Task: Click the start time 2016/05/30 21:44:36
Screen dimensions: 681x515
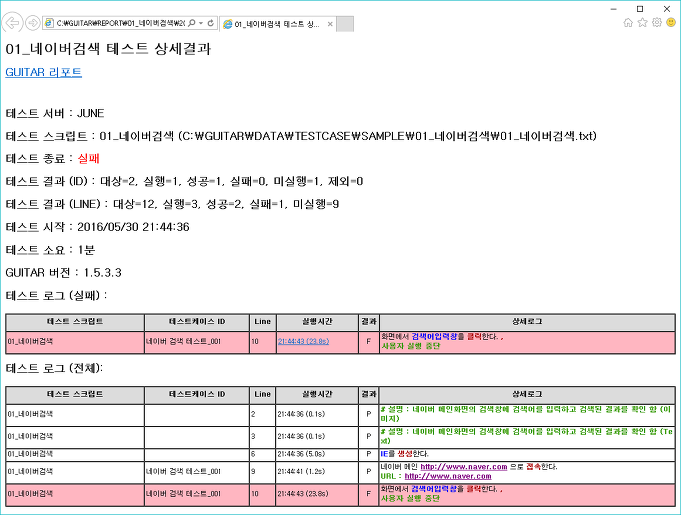Action: point(133,227)
